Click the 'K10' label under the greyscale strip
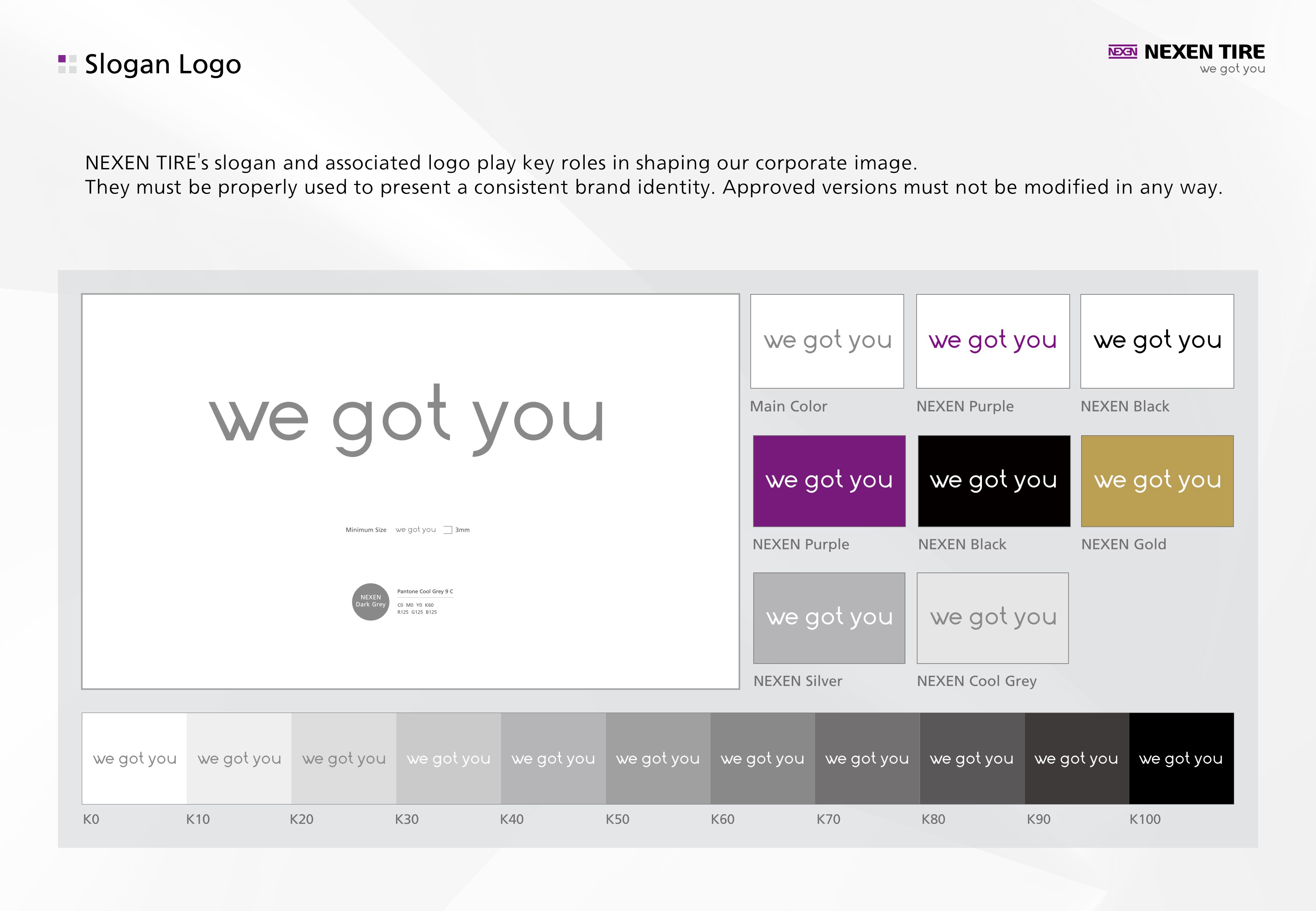The width and height of the screenshot is (1316, 911). pyautogui.click(x=198, y=819)
